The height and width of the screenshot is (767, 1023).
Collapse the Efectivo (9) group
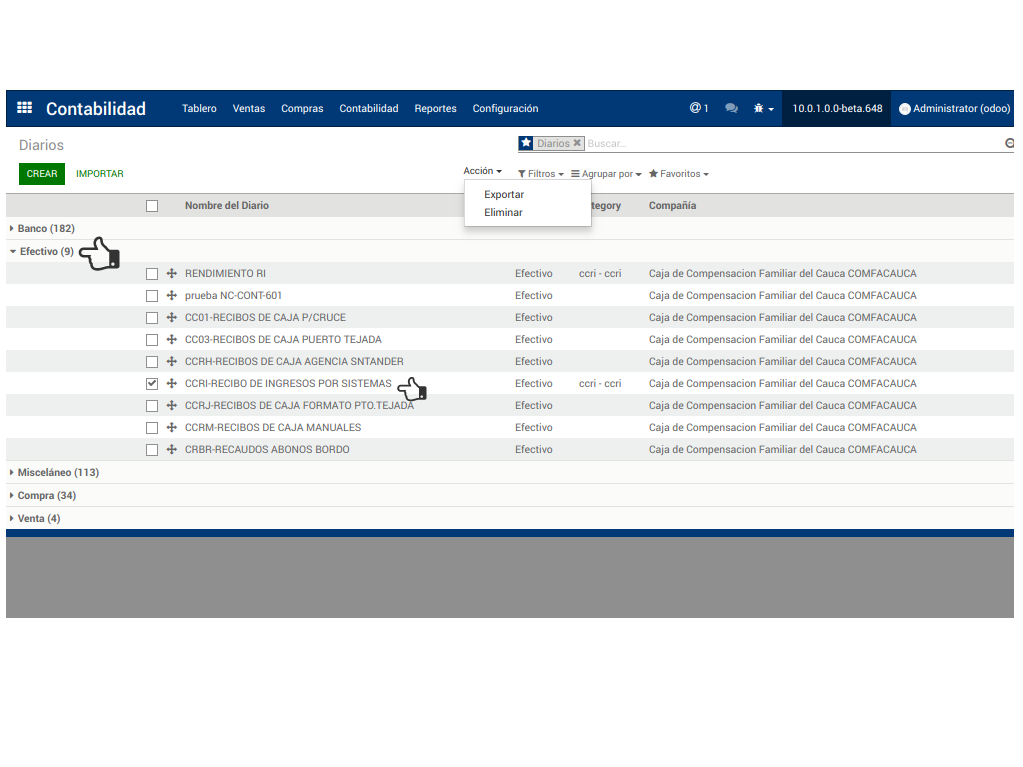(x=45, y=252)
